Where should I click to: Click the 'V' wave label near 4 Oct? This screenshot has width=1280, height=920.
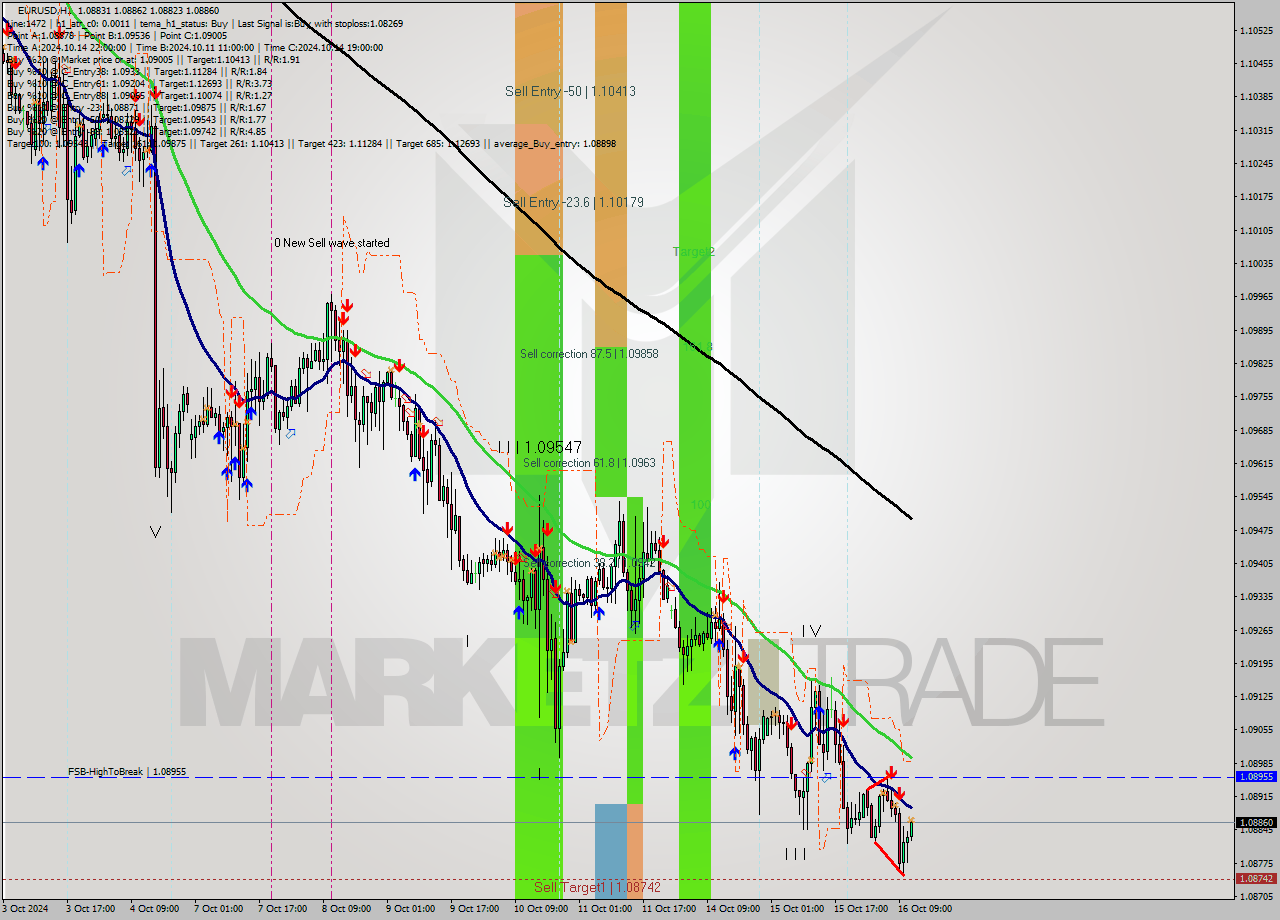click(x=155, y=532)
